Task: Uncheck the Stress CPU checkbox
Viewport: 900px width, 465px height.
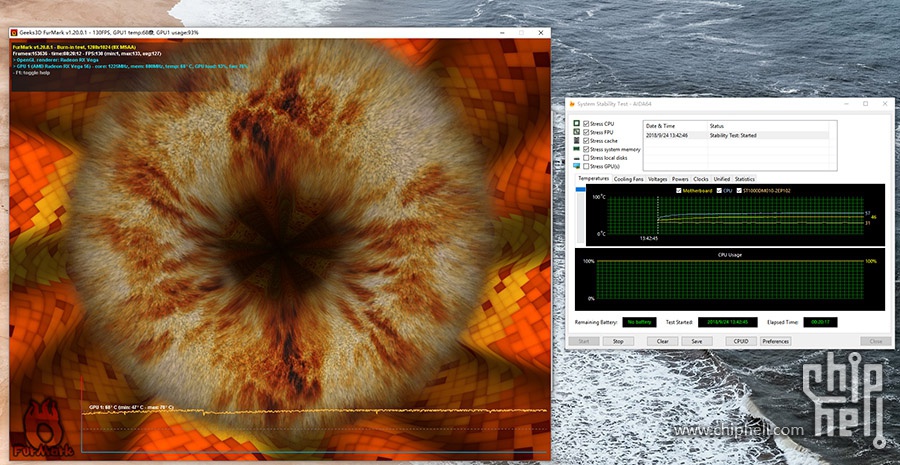Action: coord(586,124)
